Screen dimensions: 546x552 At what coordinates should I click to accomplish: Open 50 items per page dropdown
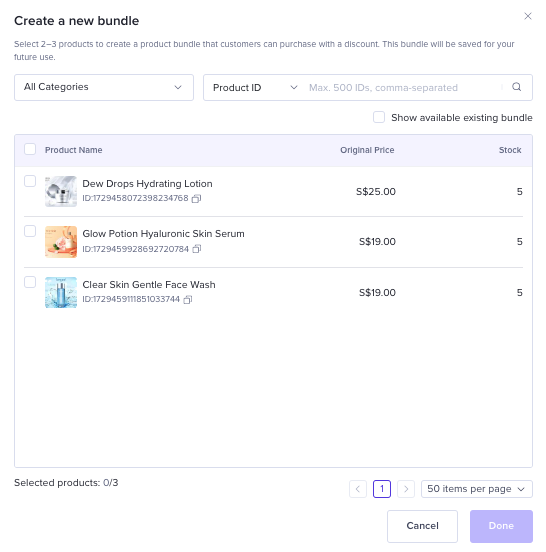[x=477, y=489]
